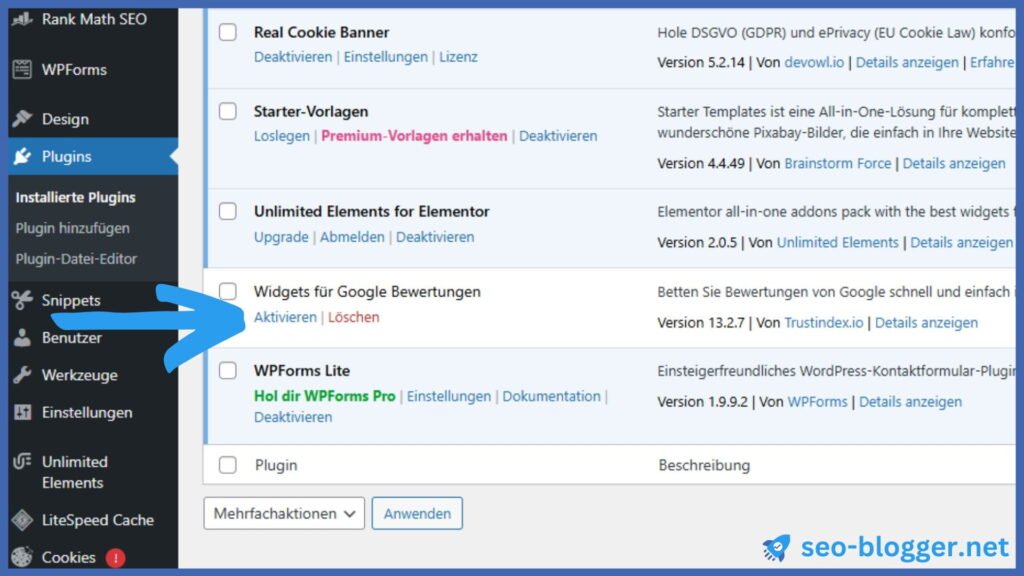The image size is (1024, 576).
Task: Activate Widgets für Google Bewertungen via Aktivieren
Action: click(285, 317)
